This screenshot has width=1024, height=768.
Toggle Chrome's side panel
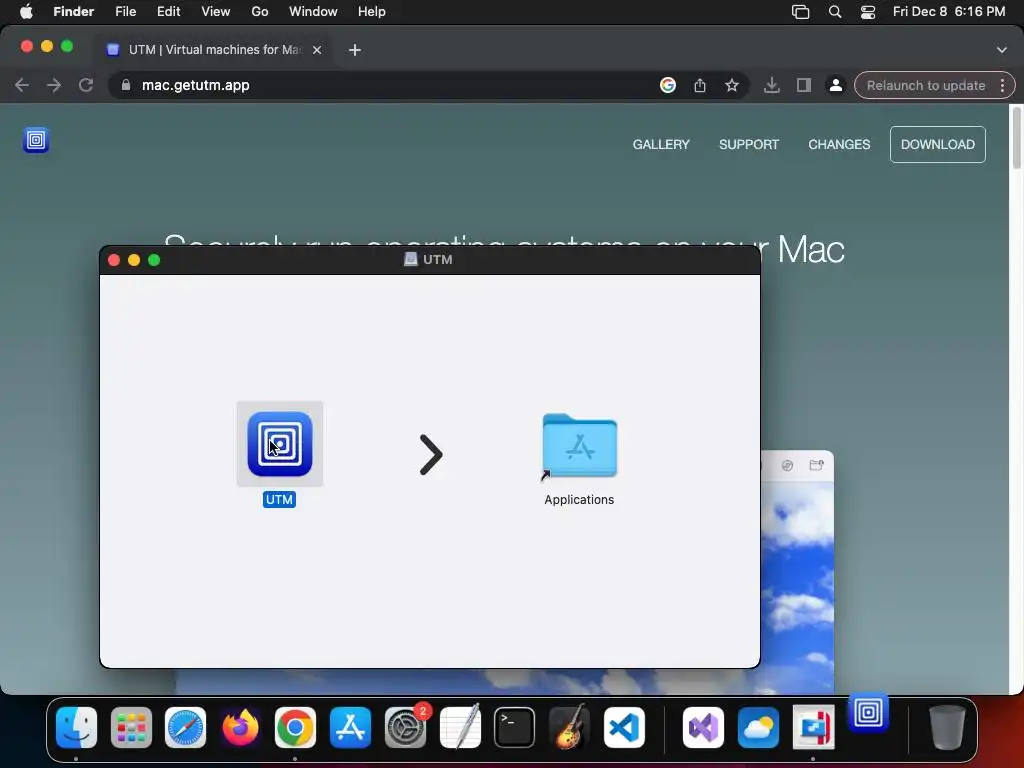(x=803, y=86)
